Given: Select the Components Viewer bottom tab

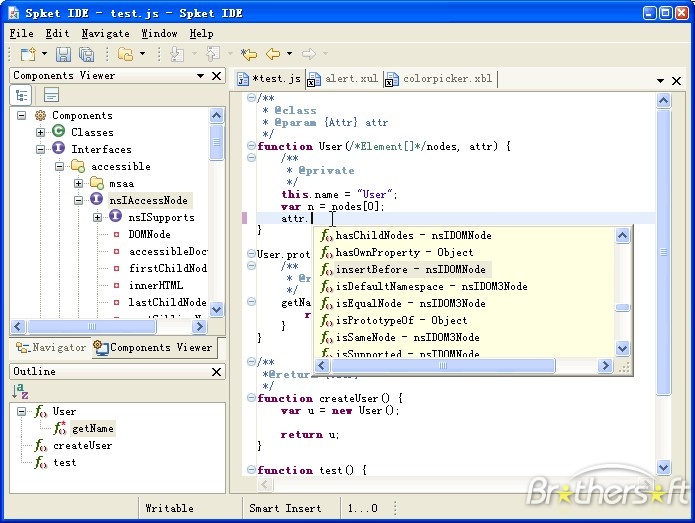Looking at the screenshot, I should tap(154, 347).
